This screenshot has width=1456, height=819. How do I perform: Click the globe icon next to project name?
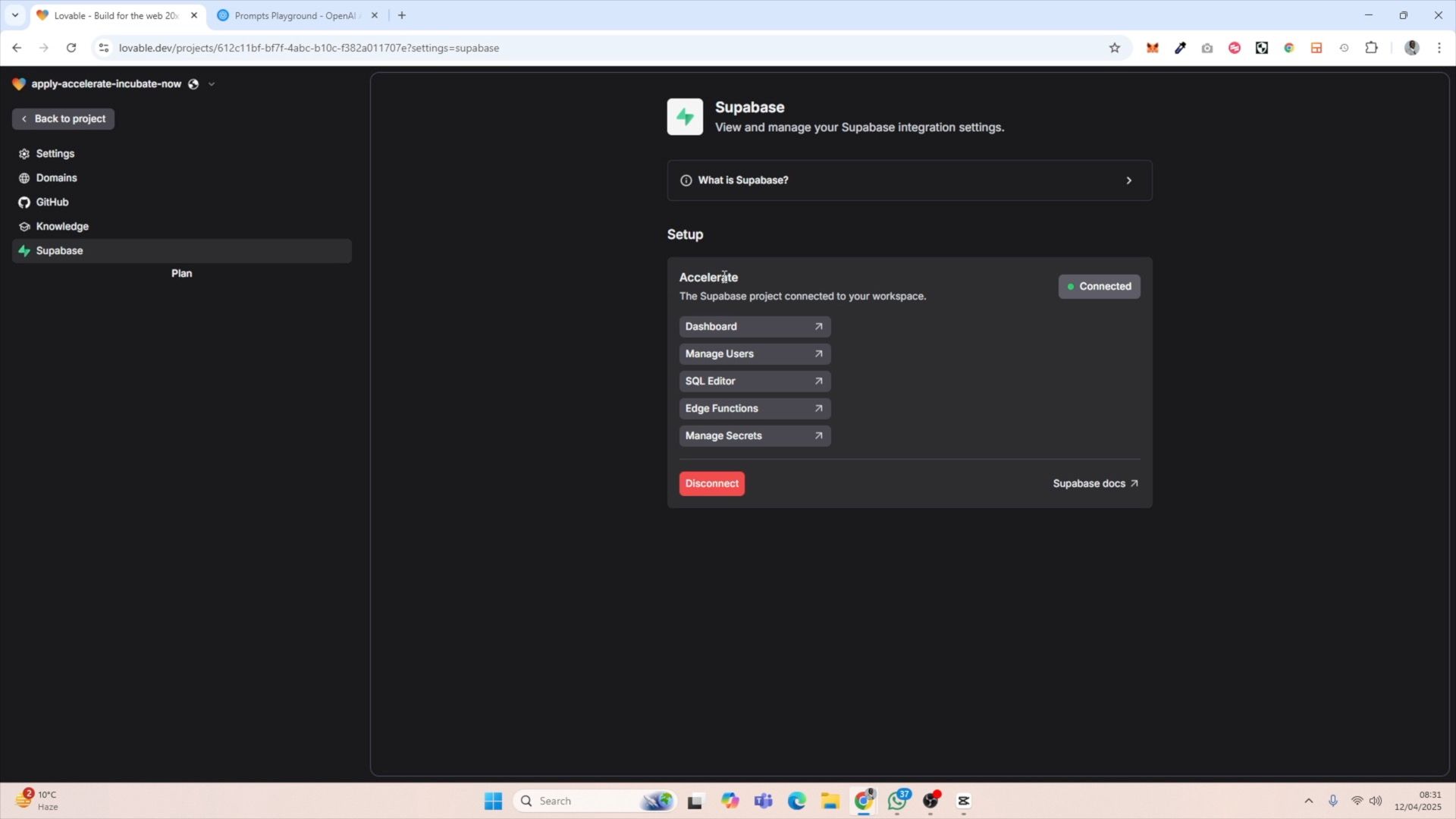pos(193,84)
